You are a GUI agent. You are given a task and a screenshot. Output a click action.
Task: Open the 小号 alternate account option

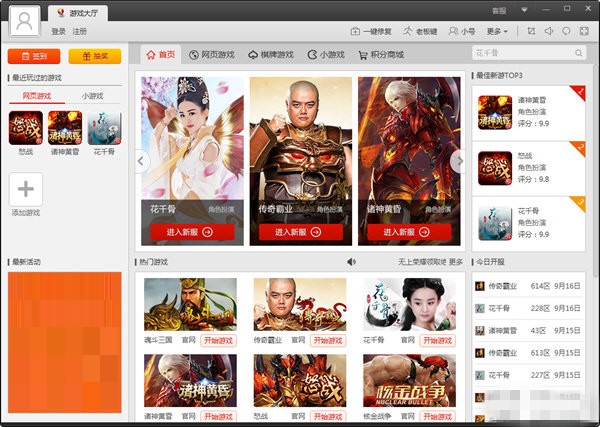coord(462,31)
